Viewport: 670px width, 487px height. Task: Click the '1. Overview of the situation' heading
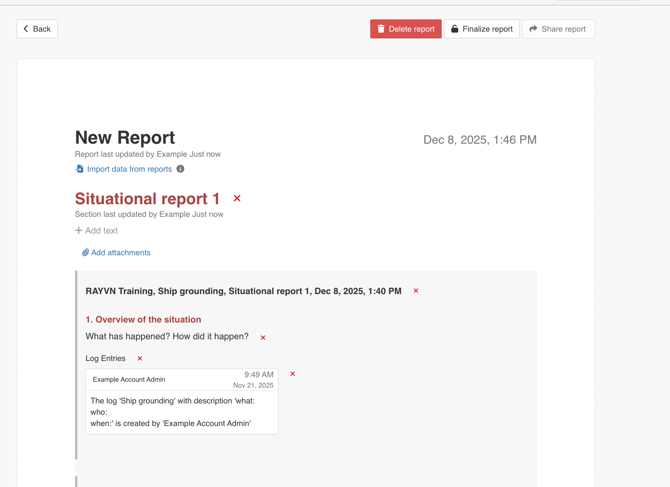tap(143, 320)
